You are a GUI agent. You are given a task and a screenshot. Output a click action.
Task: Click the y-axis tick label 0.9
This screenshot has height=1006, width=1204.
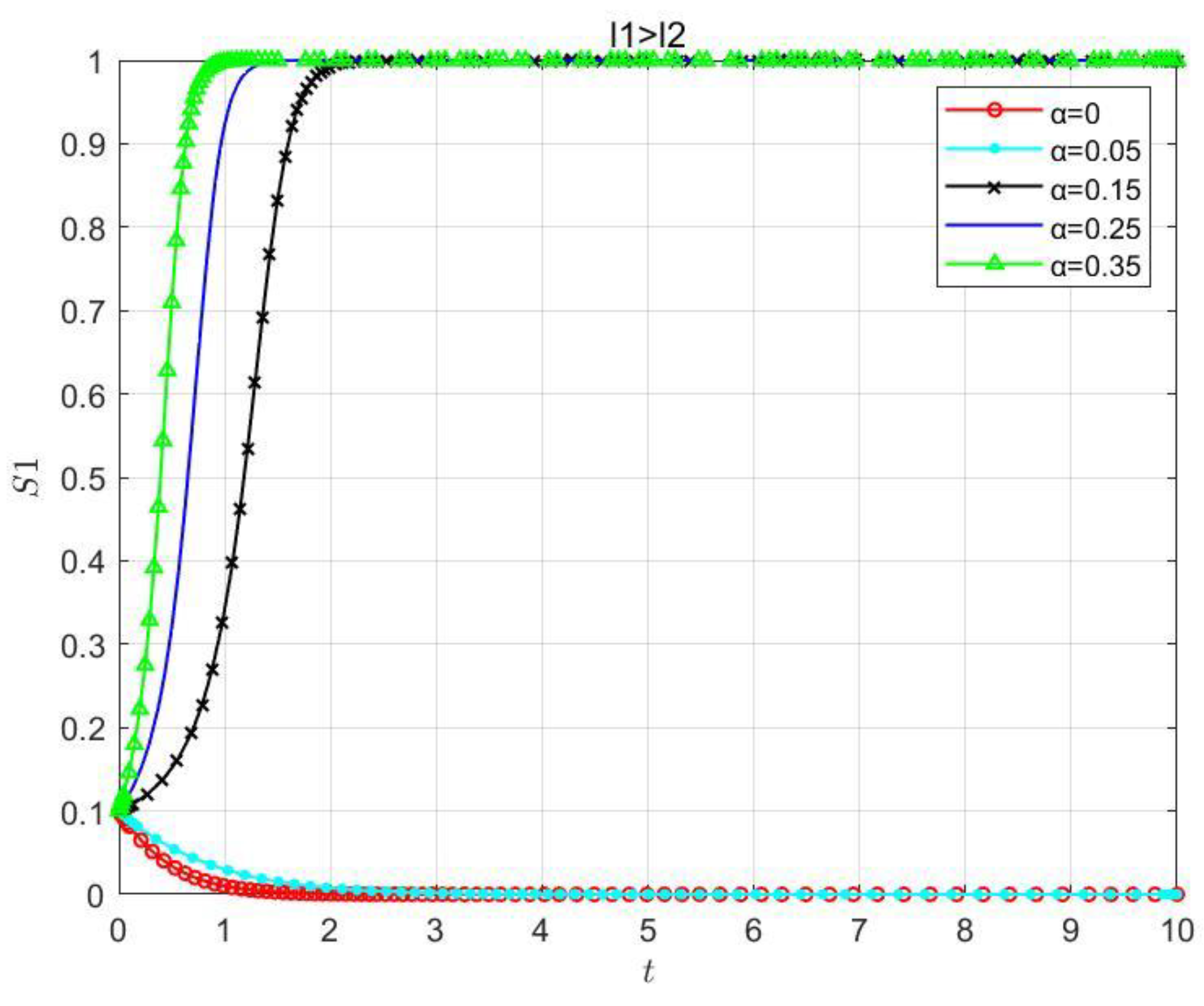pyautogui.click(x=84, y=145)
